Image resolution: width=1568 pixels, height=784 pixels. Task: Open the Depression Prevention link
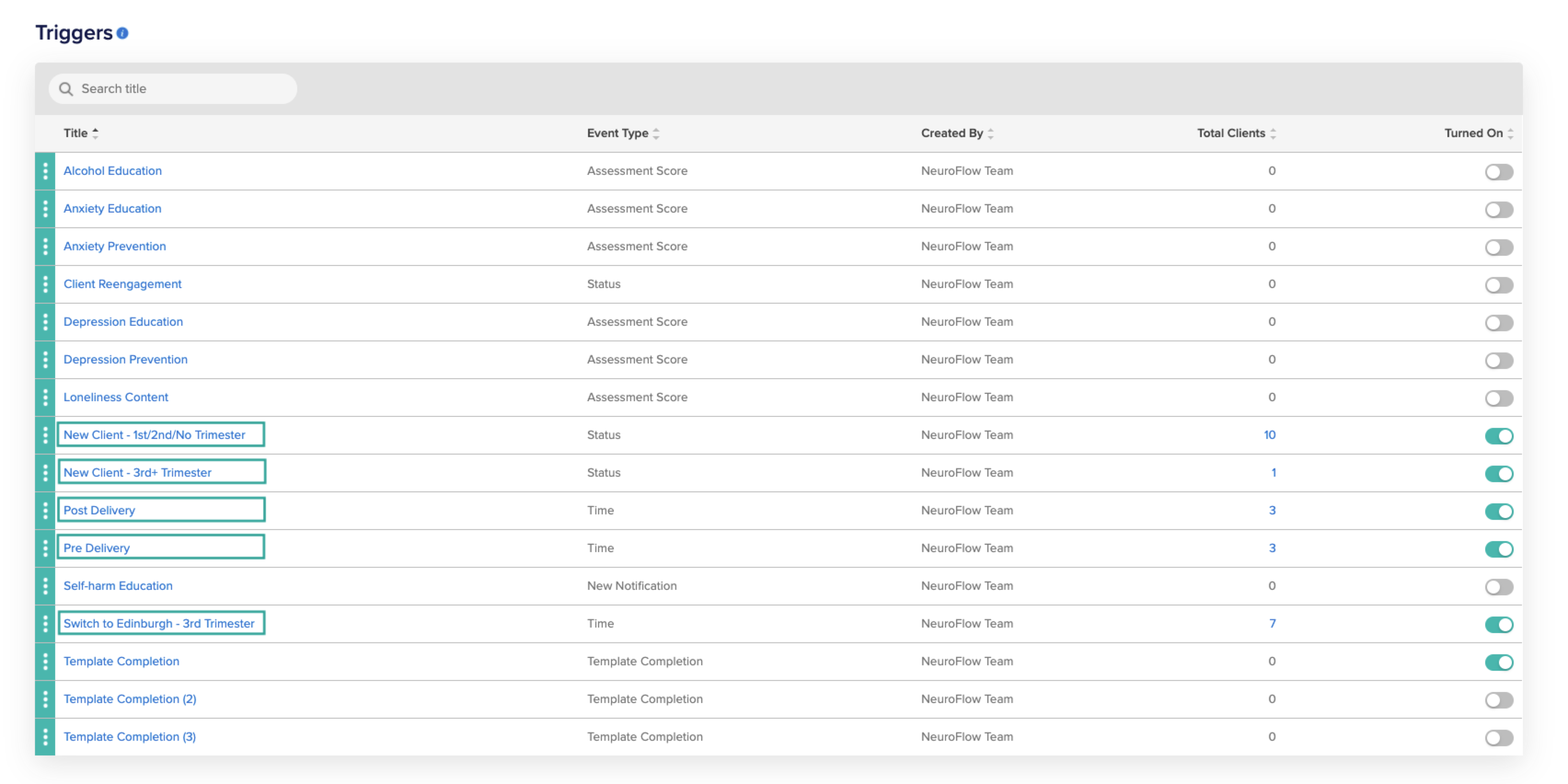[x=126, y=360]
